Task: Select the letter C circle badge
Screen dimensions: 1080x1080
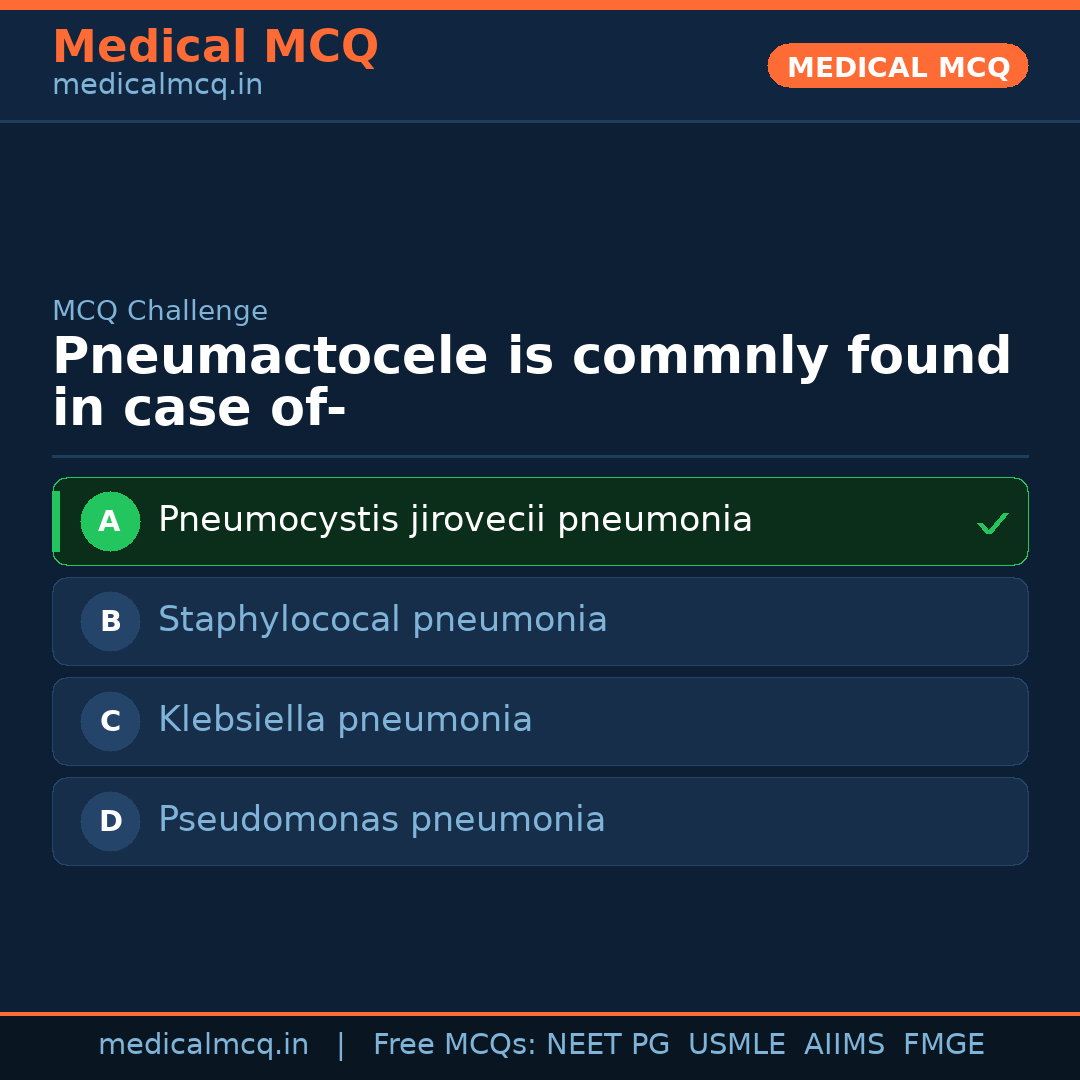Action: 110,721
